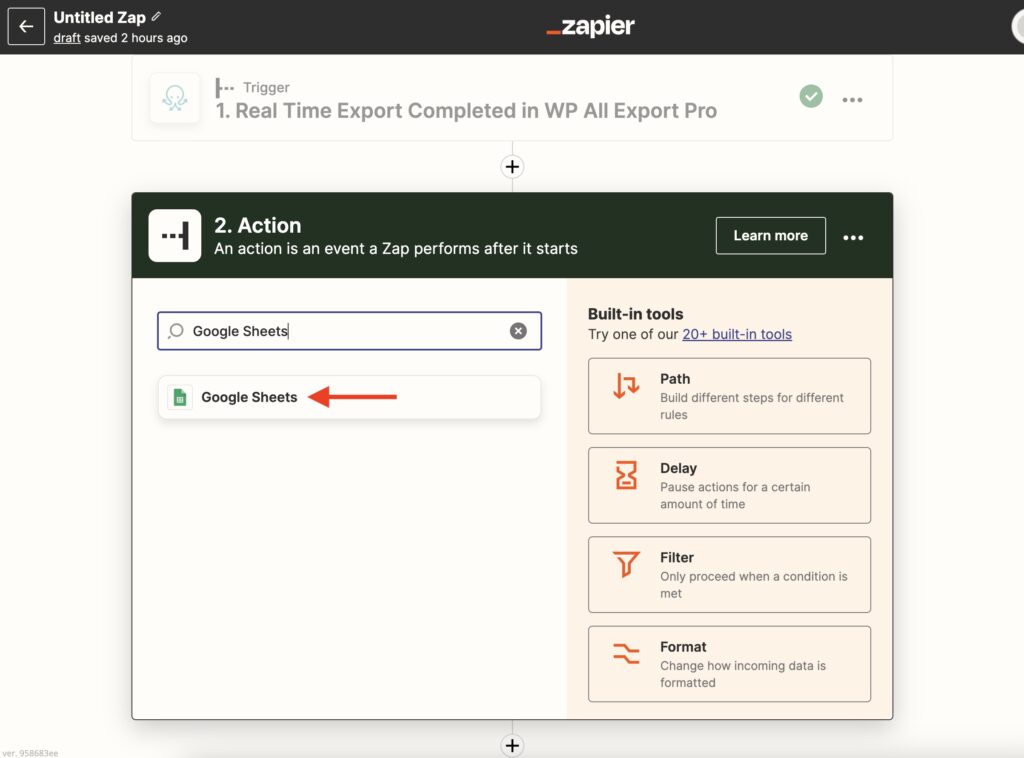Screen dimensions: 1024x758
Task: Click the draft link under Untitled Zap
Action: pos(66,37)
